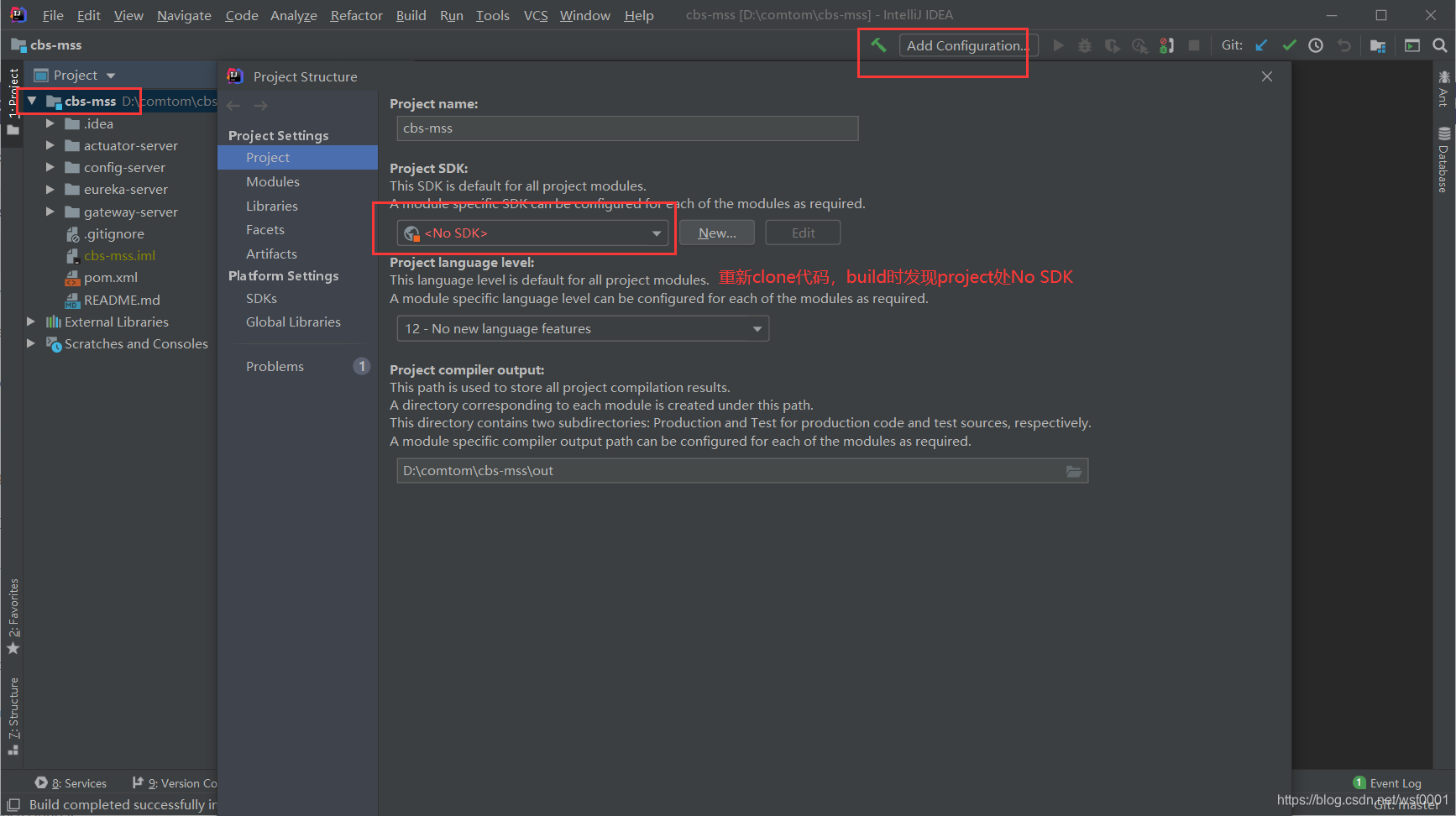Screen dimensions: 1456x816
Task: Open the File menu
Action: point(53,15)
